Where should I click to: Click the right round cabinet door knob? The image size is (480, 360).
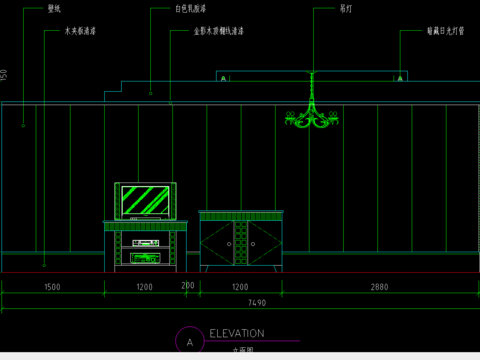tap(253, 244)
